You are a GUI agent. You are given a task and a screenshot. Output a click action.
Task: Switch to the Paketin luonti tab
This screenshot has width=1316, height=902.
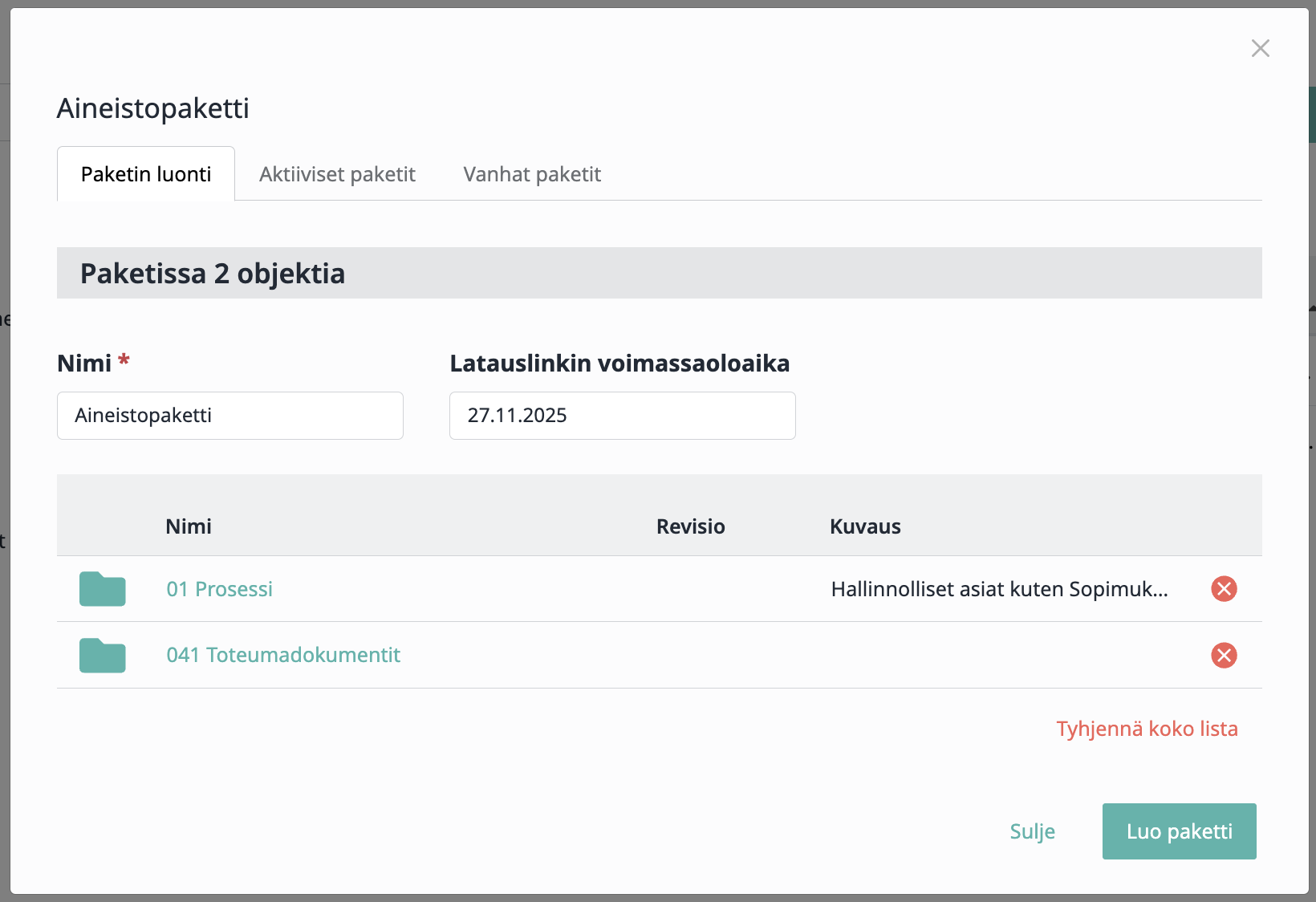point(146,174)
